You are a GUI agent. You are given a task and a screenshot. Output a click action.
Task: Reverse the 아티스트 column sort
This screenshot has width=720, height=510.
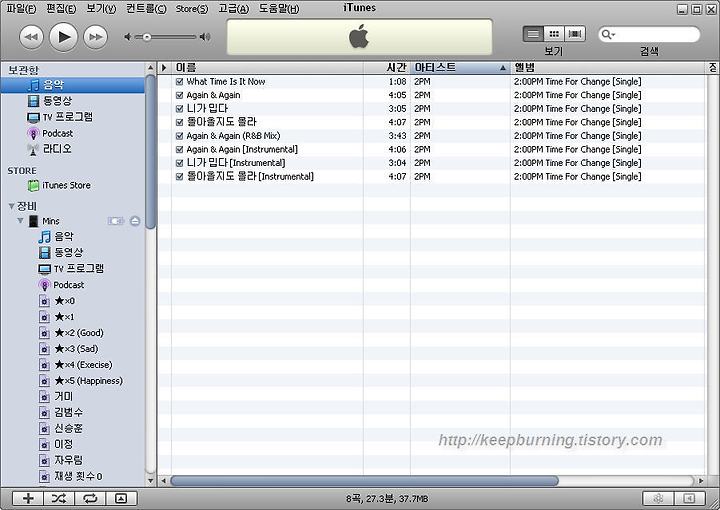click(460, 68)
